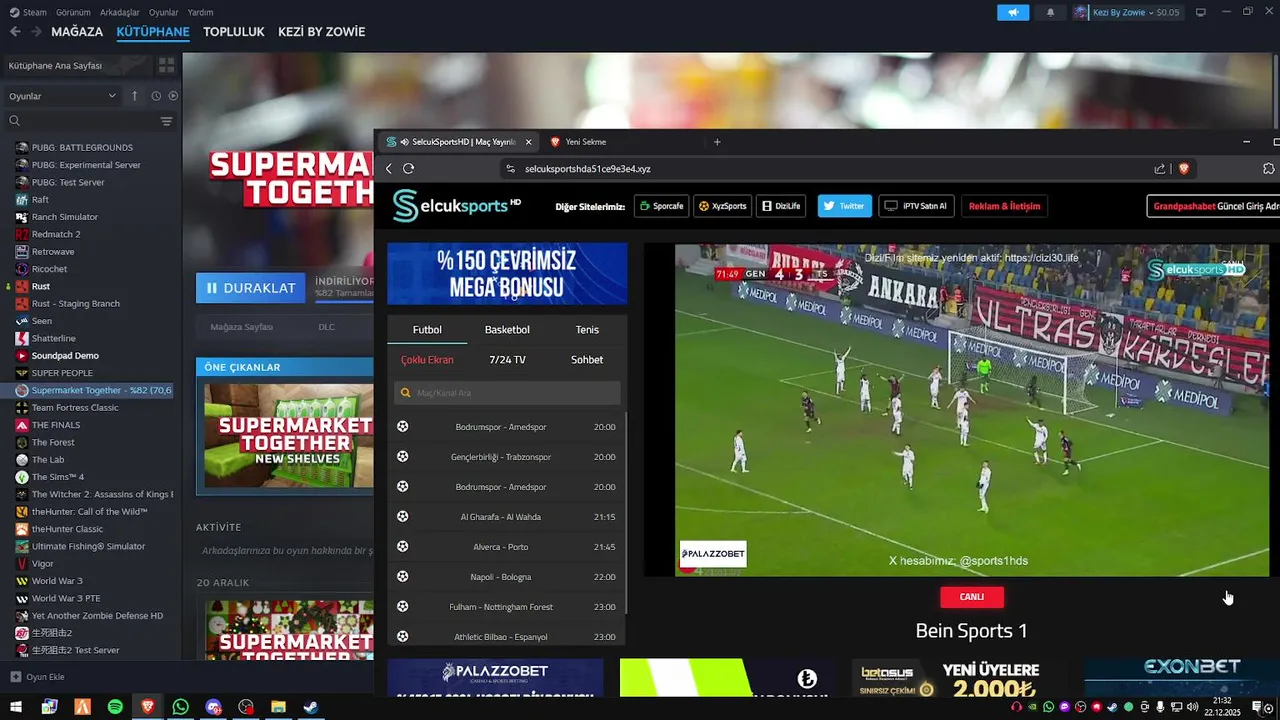Show recent games clock icon
This screenshot has width=1280, height=720.
point(156,96)
